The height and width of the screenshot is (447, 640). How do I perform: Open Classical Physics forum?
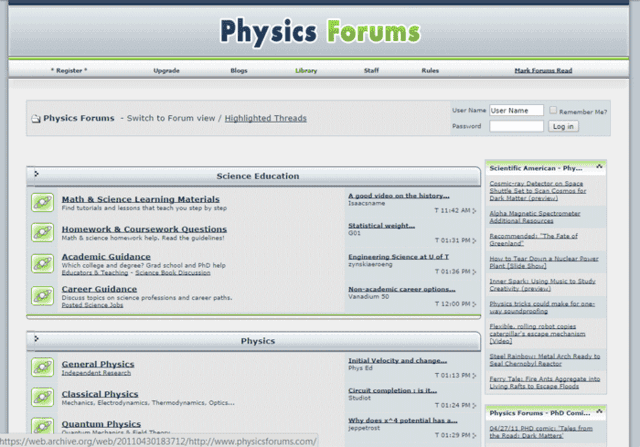(x=100, y=394)
